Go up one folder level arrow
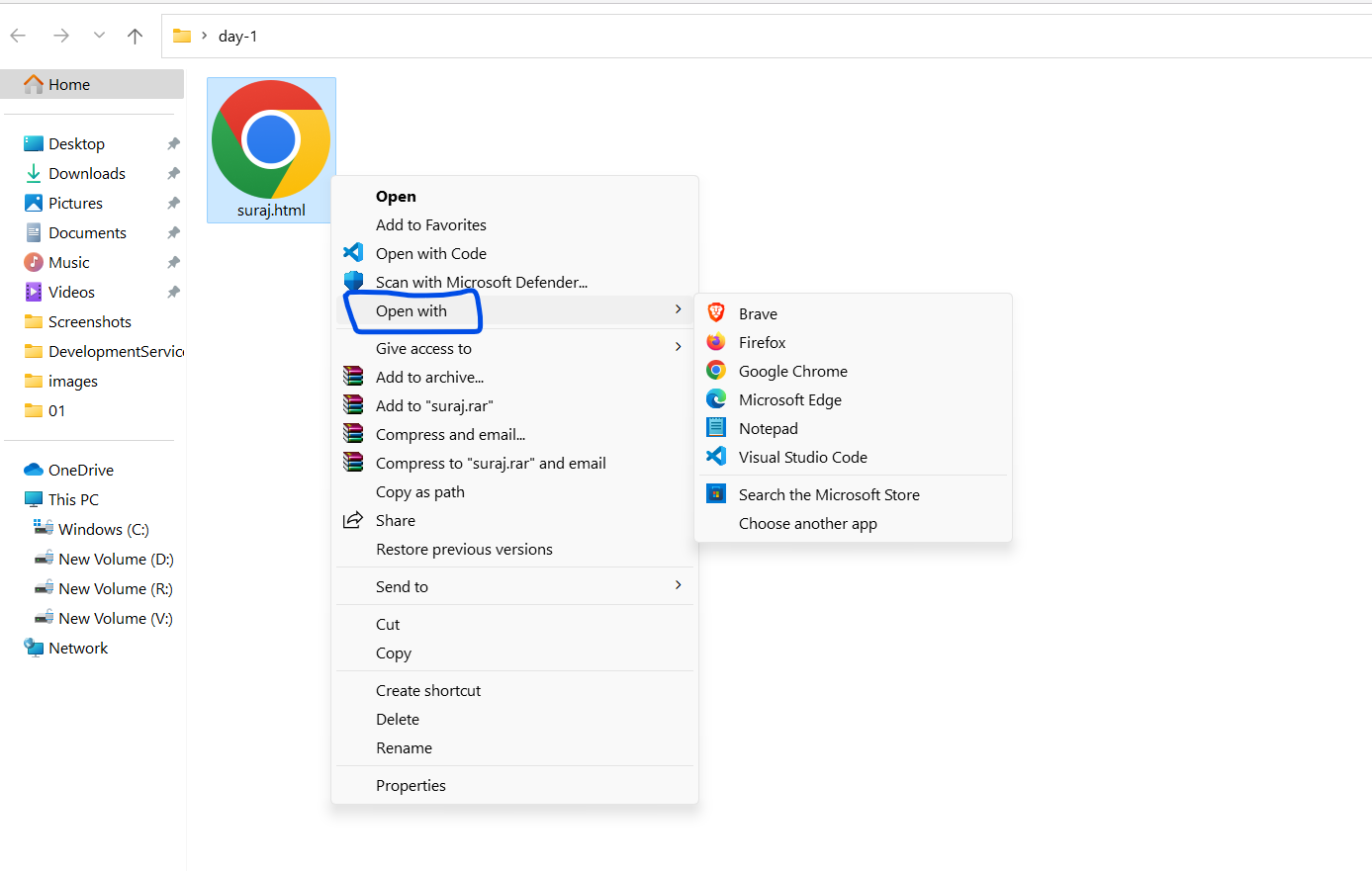Viewport: 1372px width, 871px height. click(x=136, y=36)
